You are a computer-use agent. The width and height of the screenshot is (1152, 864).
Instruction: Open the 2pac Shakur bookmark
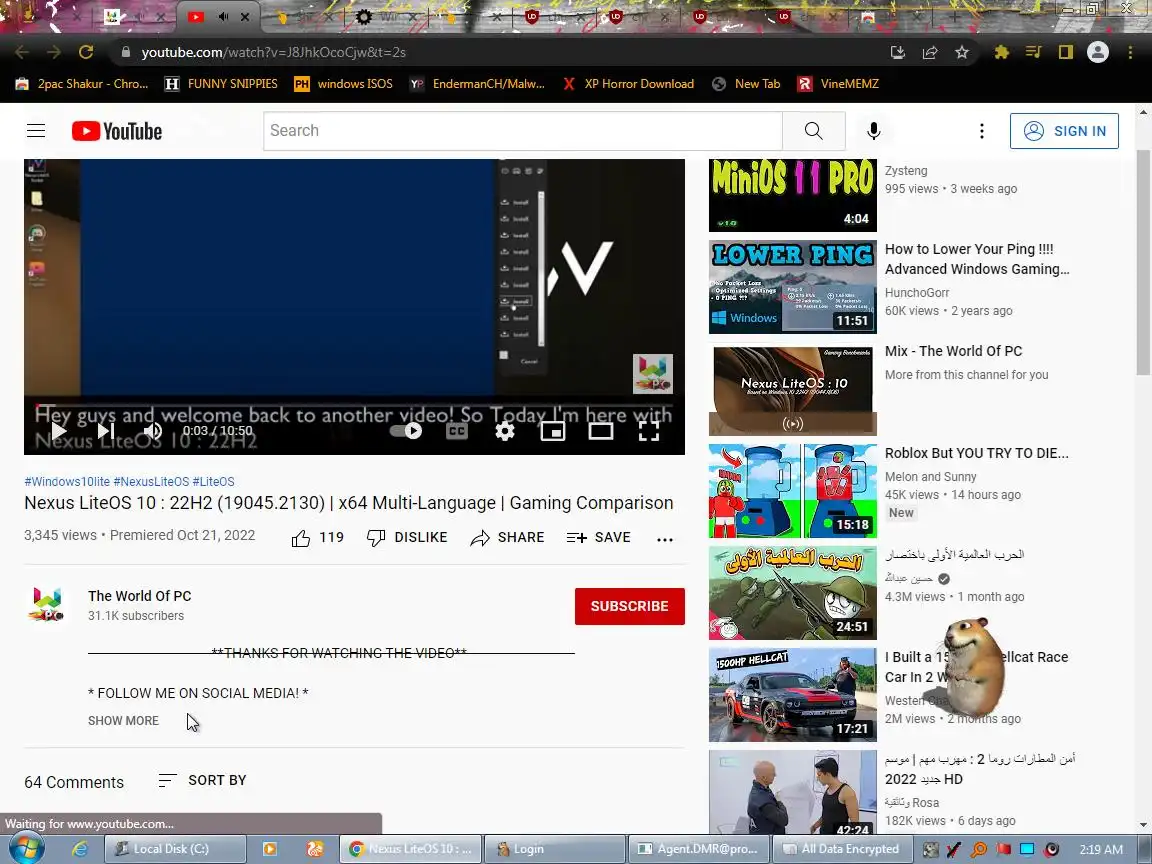pyautogui.click(x=82, y=84)
